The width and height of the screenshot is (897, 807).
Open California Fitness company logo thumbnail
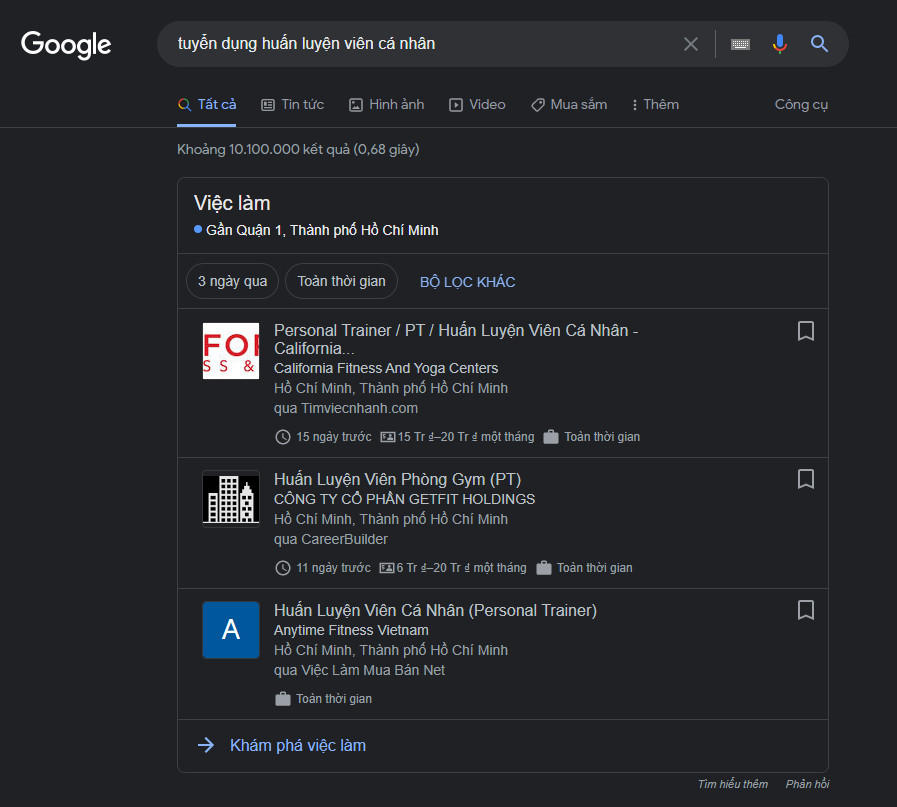[x=231, y=351]
